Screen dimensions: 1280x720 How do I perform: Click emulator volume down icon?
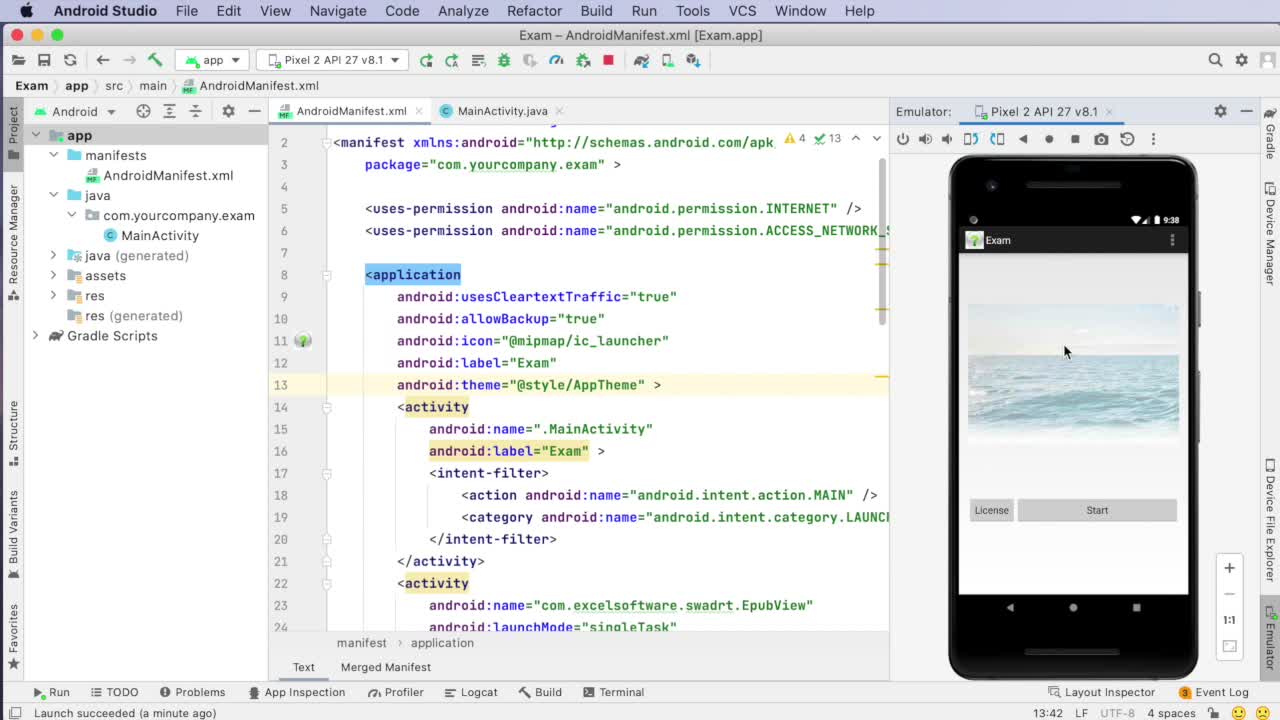[x=947, y=139]
